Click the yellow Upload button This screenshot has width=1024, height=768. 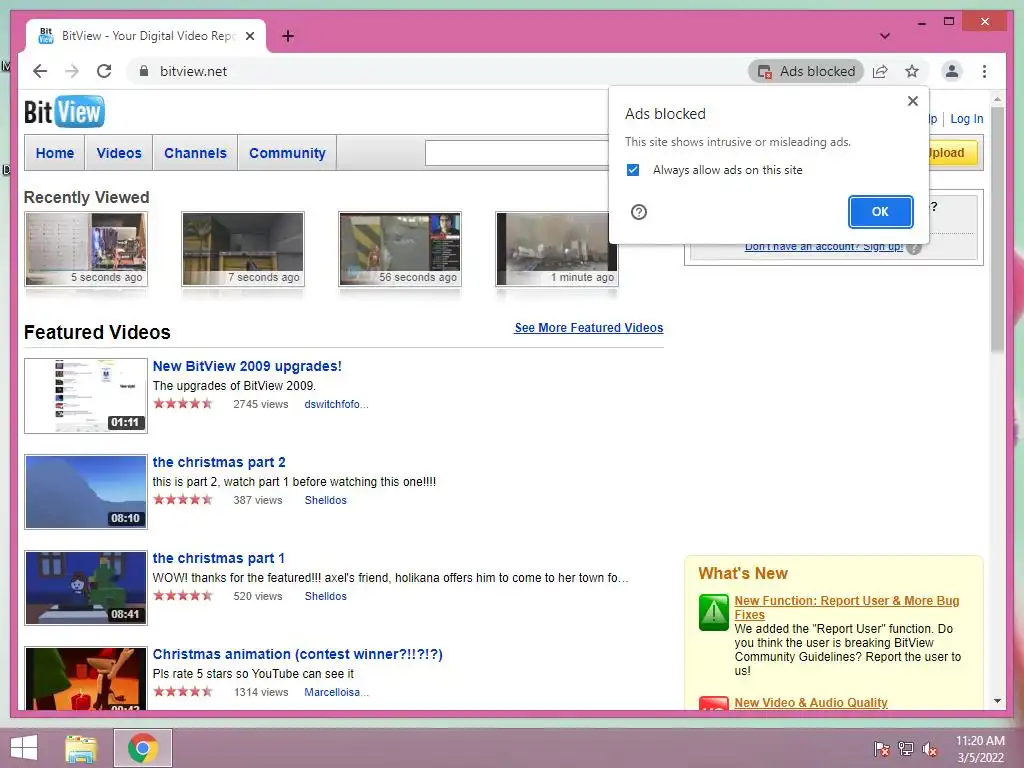pos(951,153)
